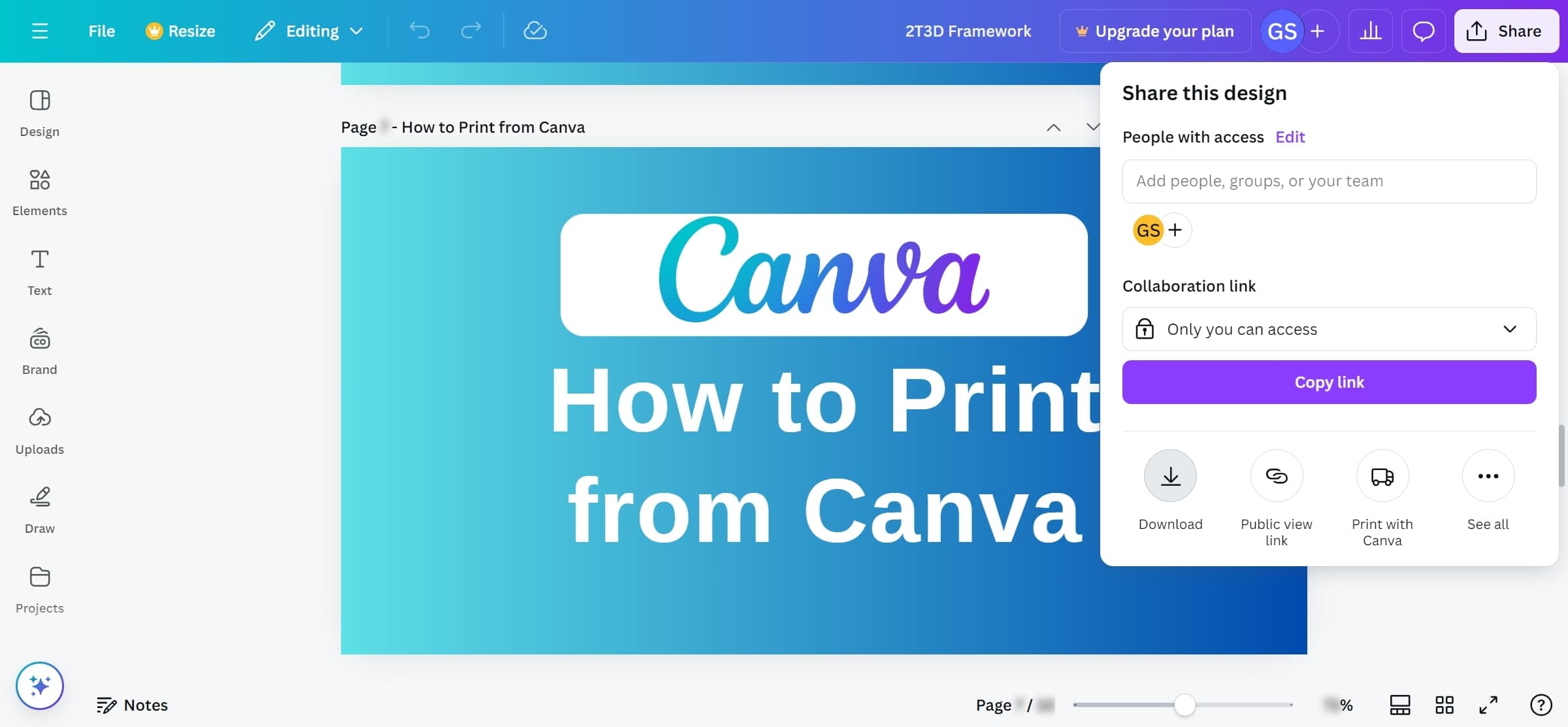Open the Brand sidebar panel

[x=39, y=352]
